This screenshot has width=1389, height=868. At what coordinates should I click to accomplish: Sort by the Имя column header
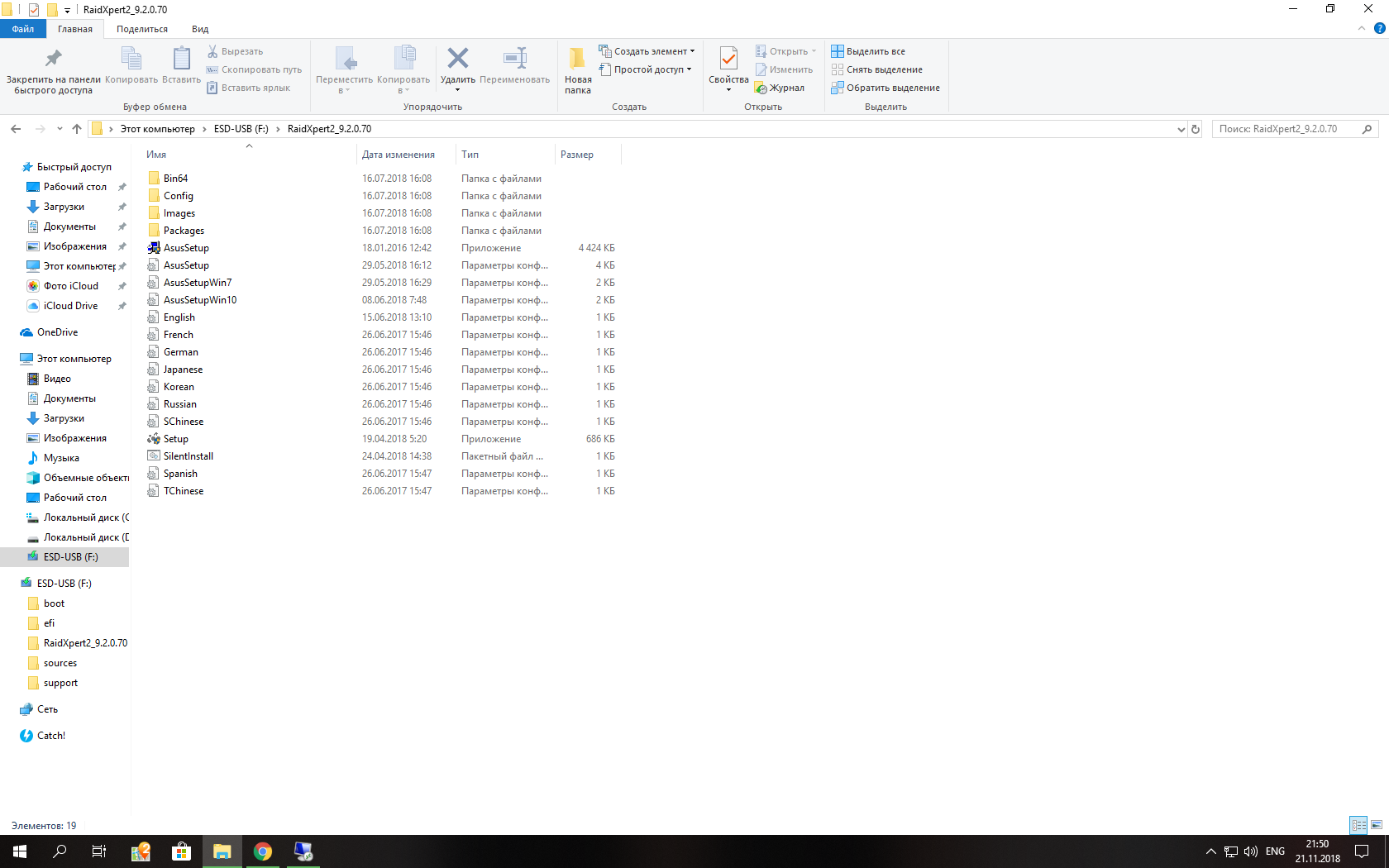tap(156, 155)
